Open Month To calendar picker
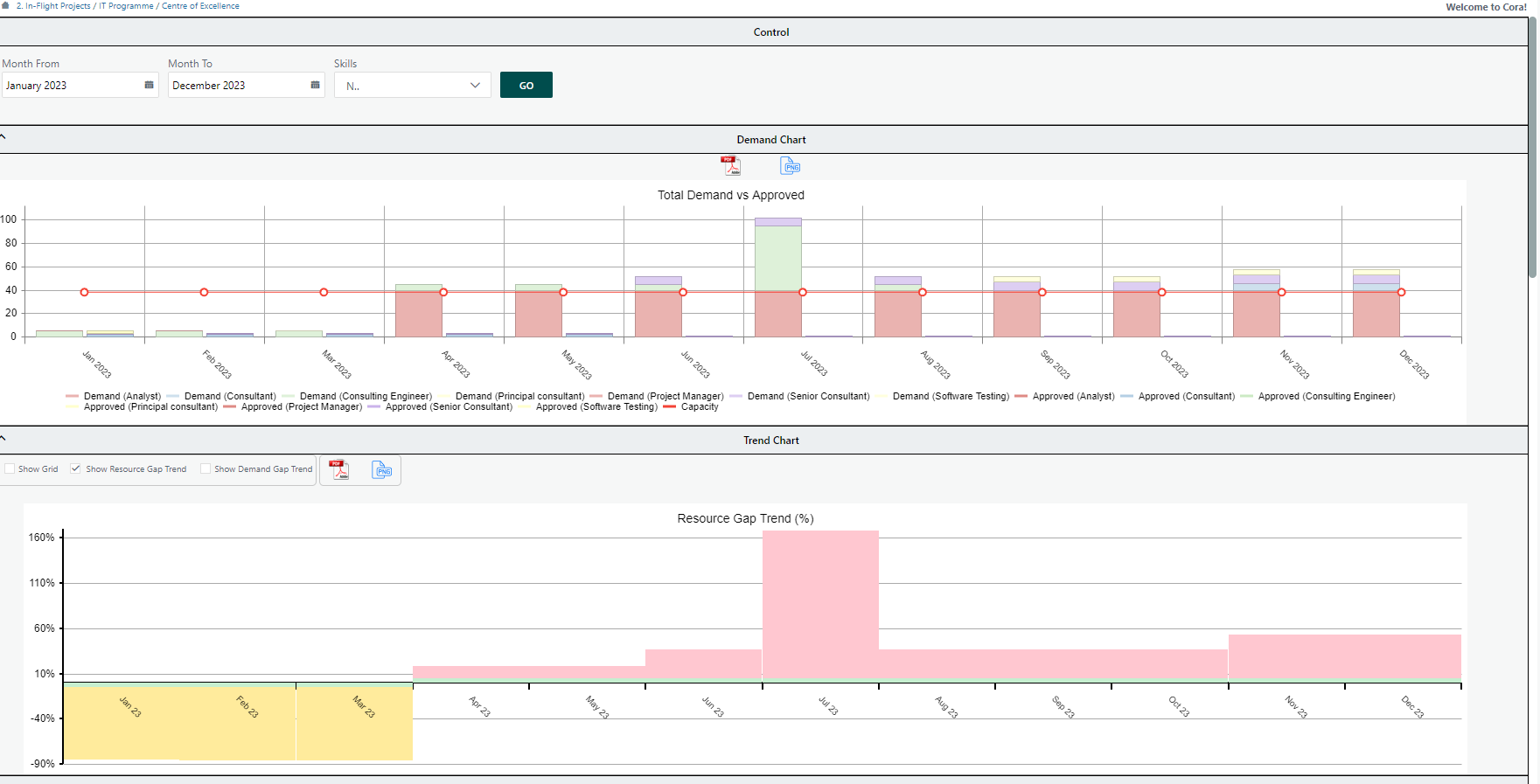 point(315,85)
